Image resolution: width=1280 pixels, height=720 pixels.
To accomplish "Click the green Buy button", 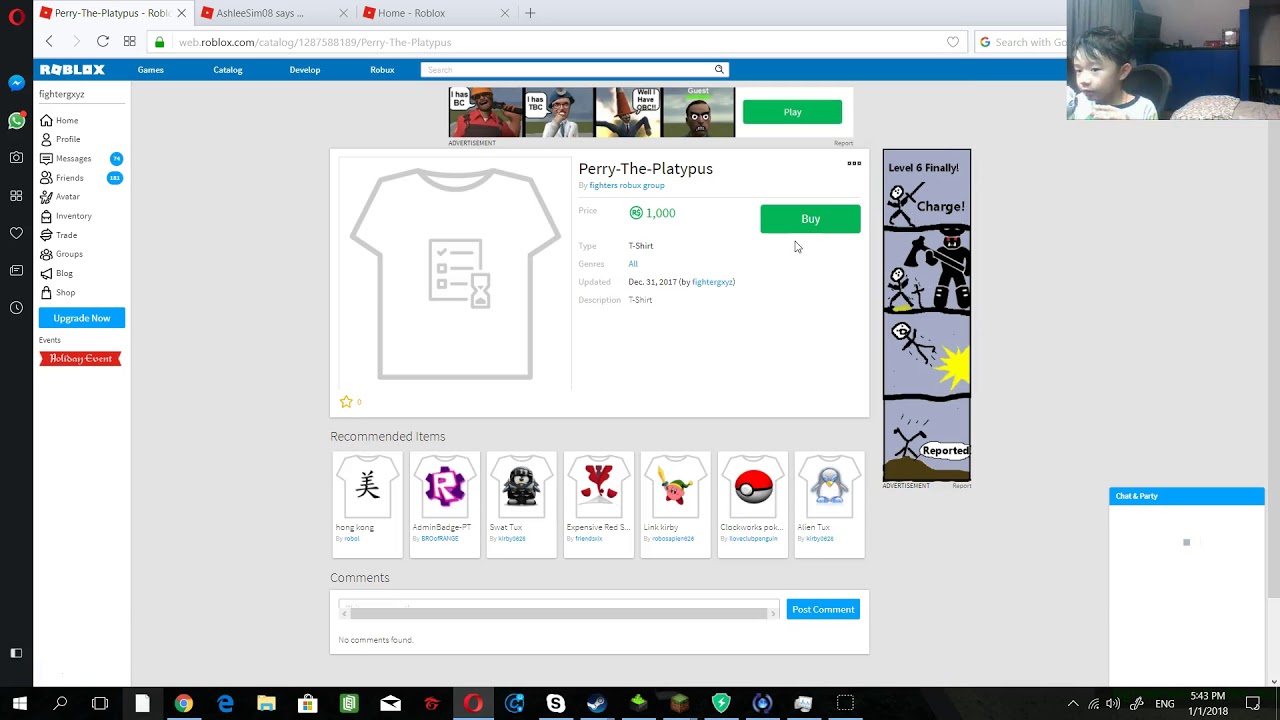I will click(810, 219).
